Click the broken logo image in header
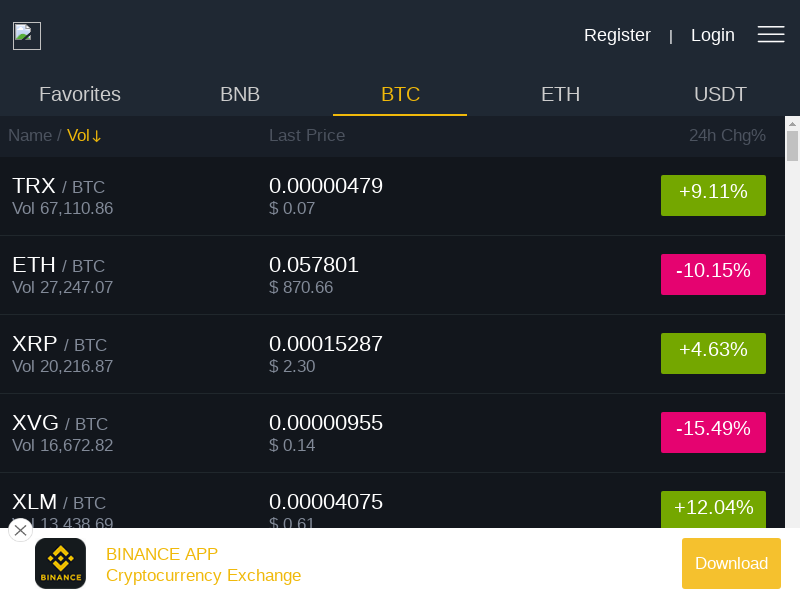This screenshot has width=800, height=600. click(x=27, y=36)
